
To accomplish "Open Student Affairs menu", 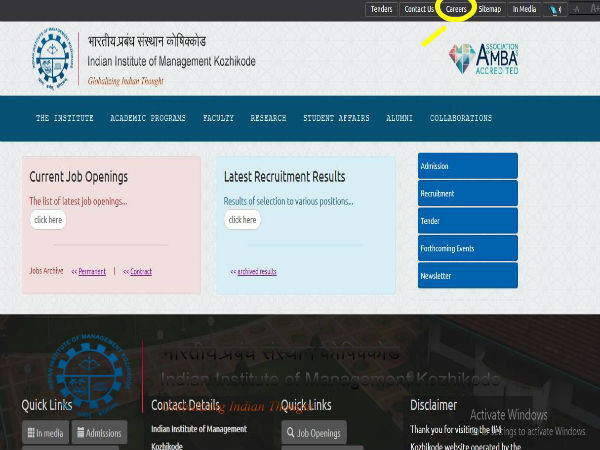I will tap(336, 118).
